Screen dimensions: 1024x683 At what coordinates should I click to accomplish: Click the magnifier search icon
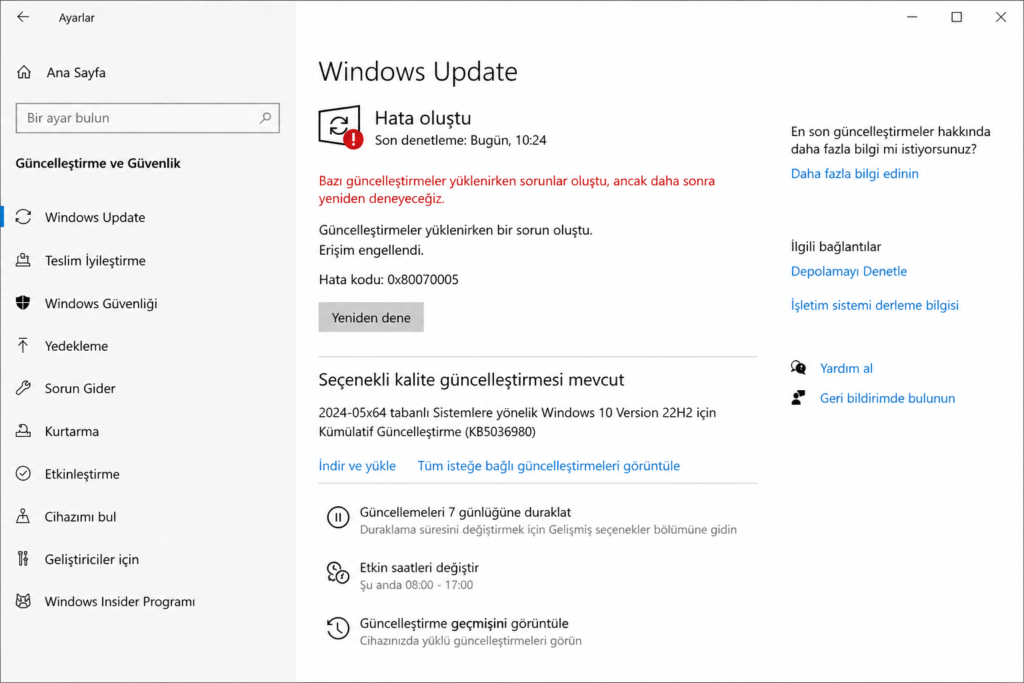[265, 118]
